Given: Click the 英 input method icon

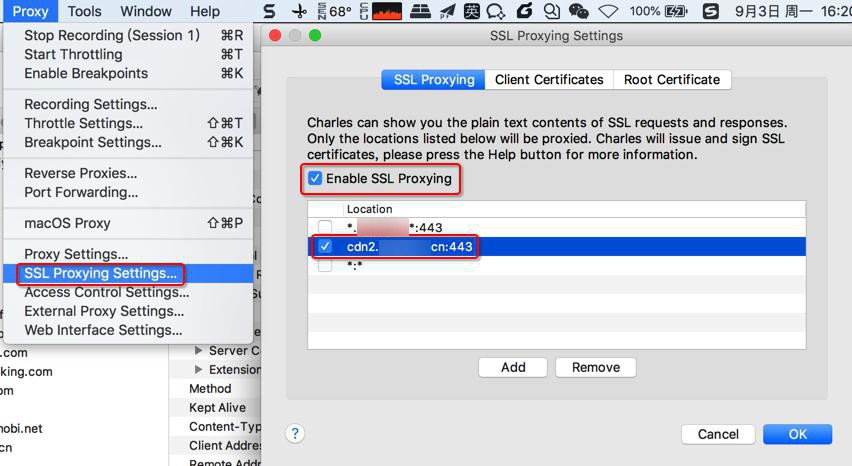Looking at the screenshot, I should [471, 11].
